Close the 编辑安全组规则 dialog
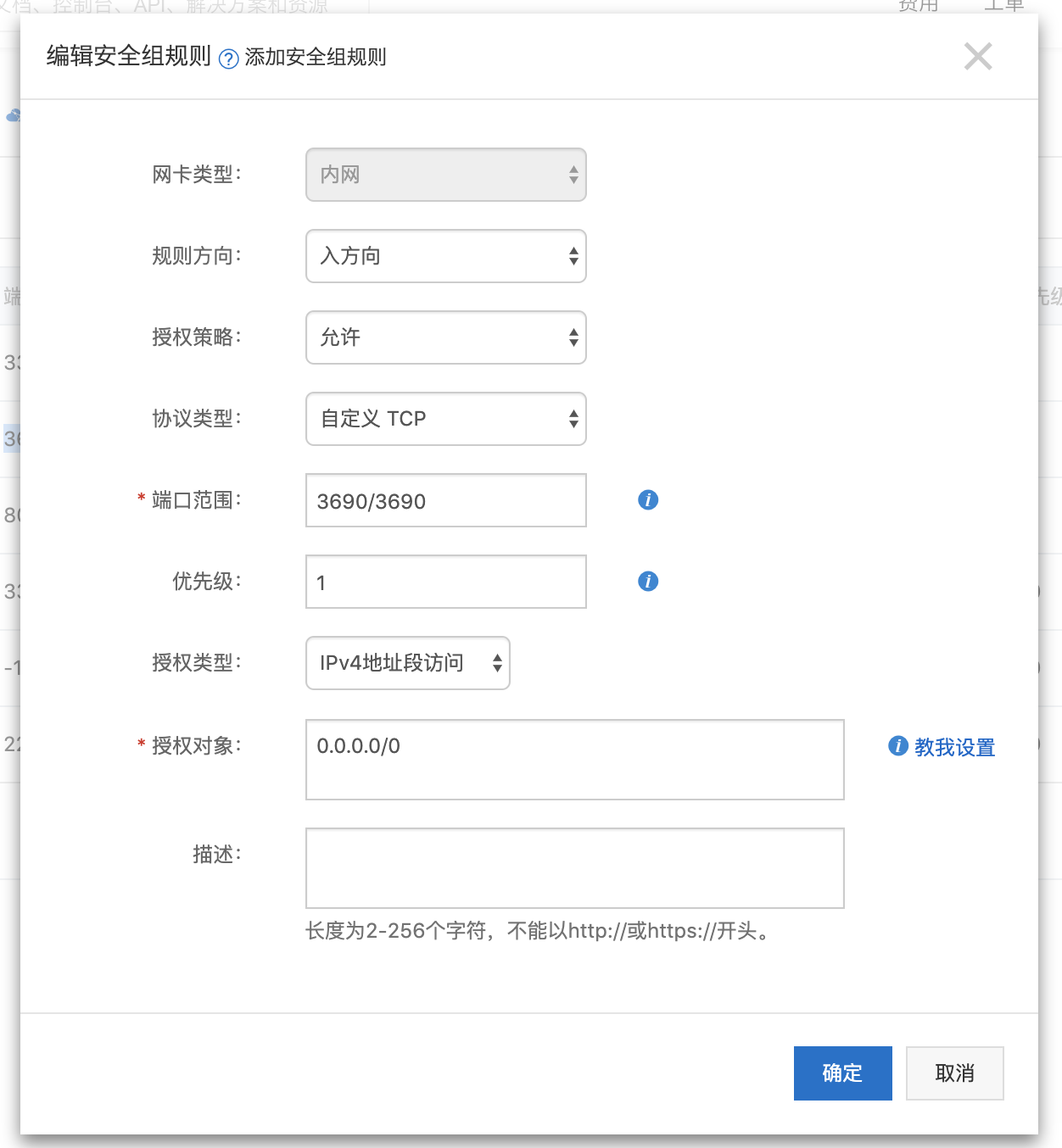The image size is (1062, 1148). (977, 56)
